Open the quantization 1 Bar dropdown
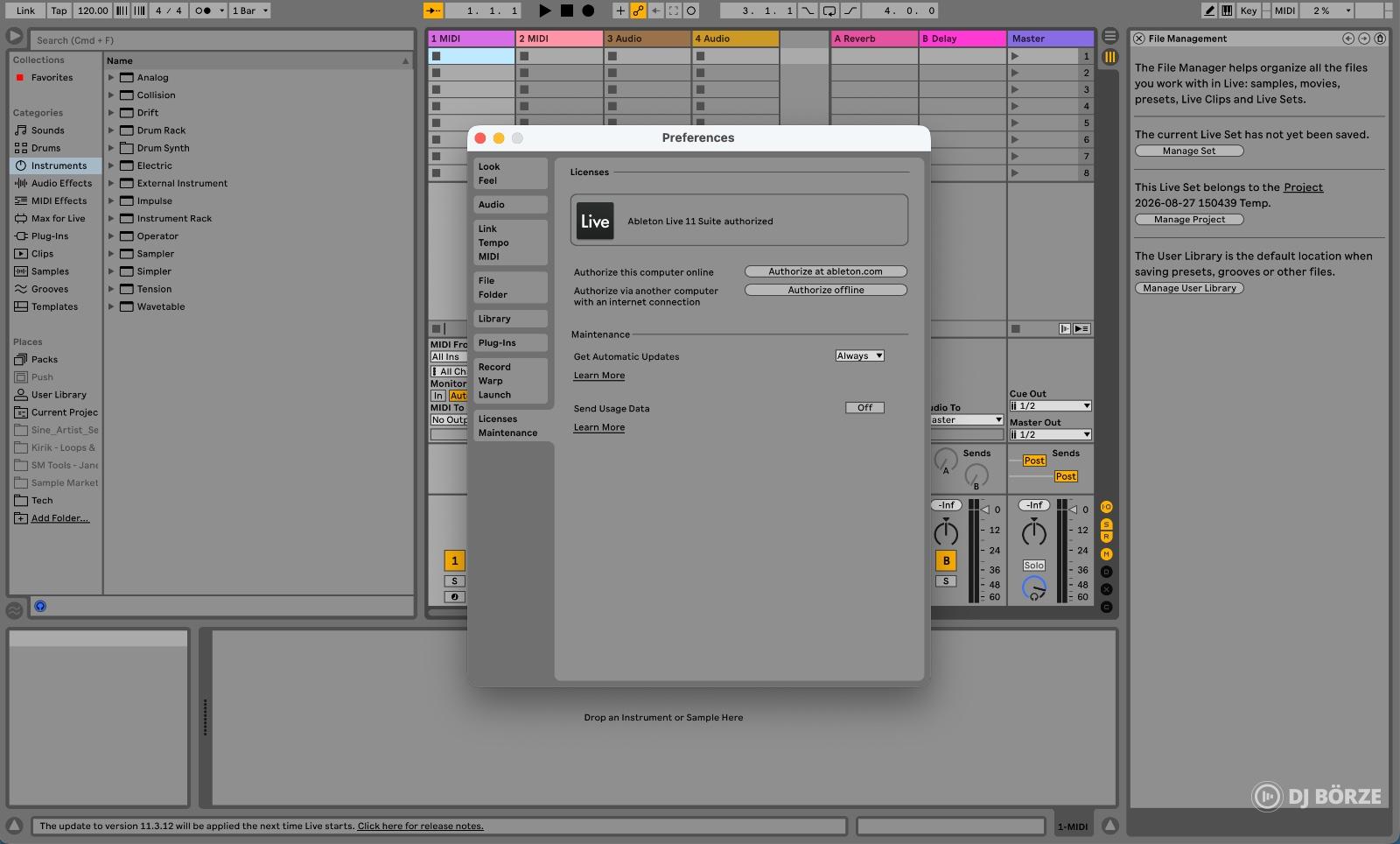Image resolution: width=1400 pixels, height=844 pixels. pyautogui.click(x=249, y=11)
